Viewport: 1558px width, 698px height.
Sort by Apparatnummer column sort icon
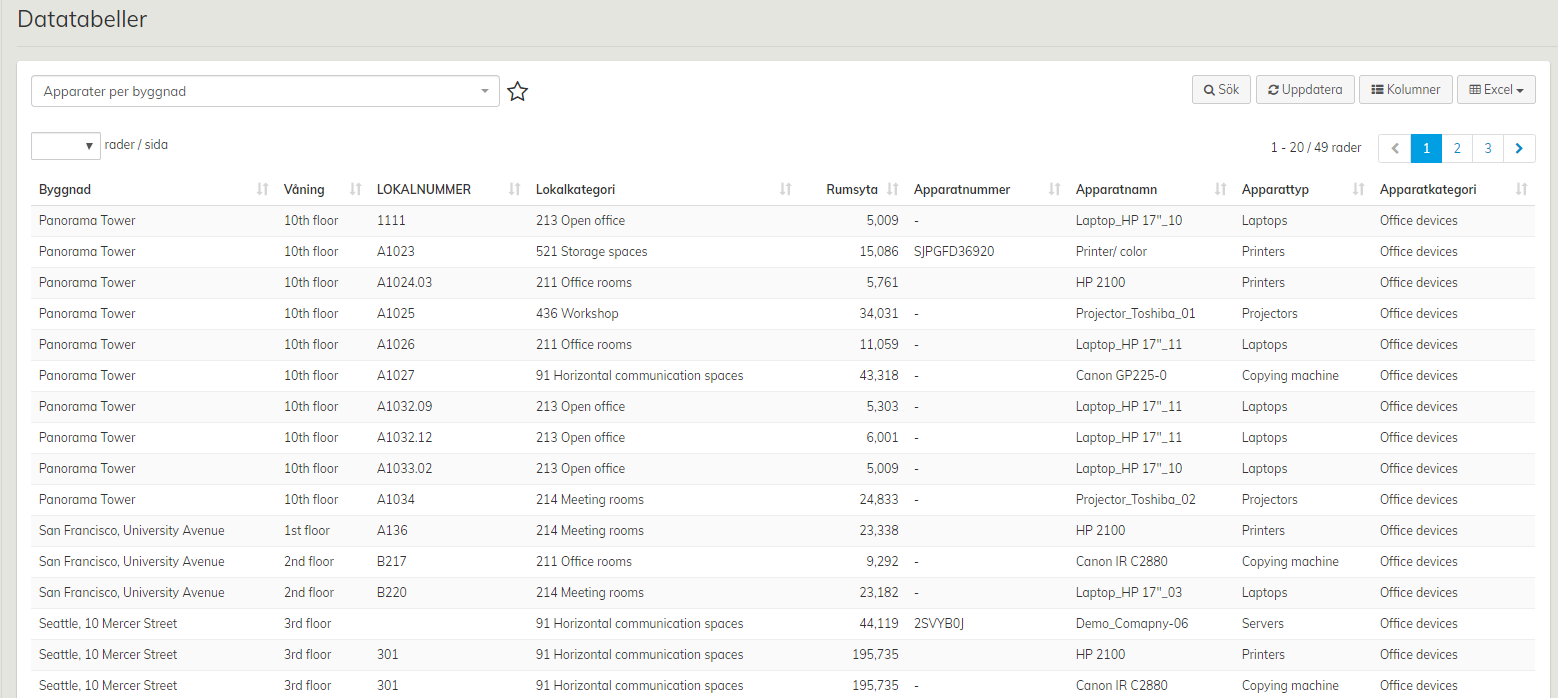point(1054,189)
